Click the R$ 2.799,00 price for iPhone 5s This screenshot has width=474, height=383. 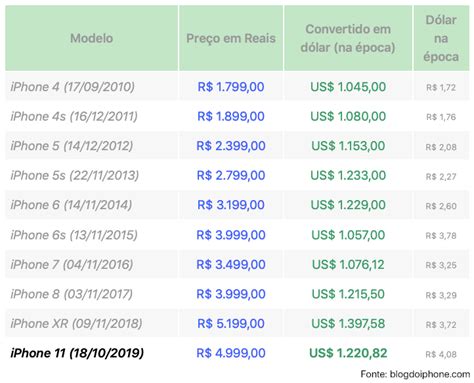231,175
